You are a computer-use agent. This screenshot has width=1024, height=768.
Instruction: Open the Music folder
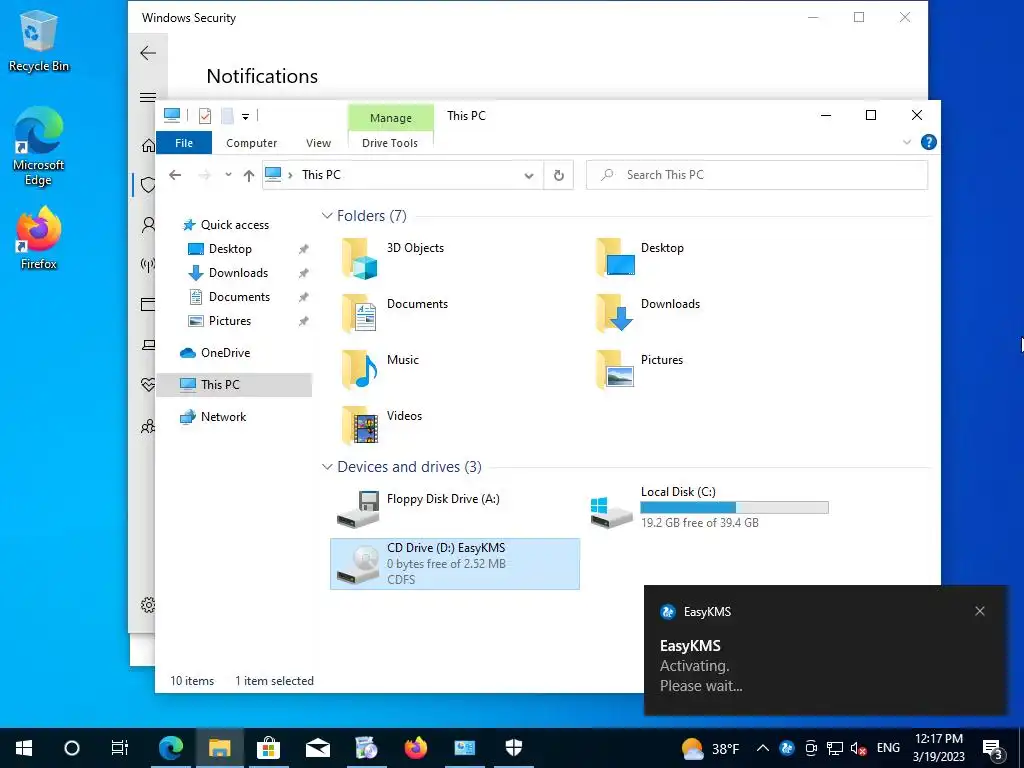(380, 370)
